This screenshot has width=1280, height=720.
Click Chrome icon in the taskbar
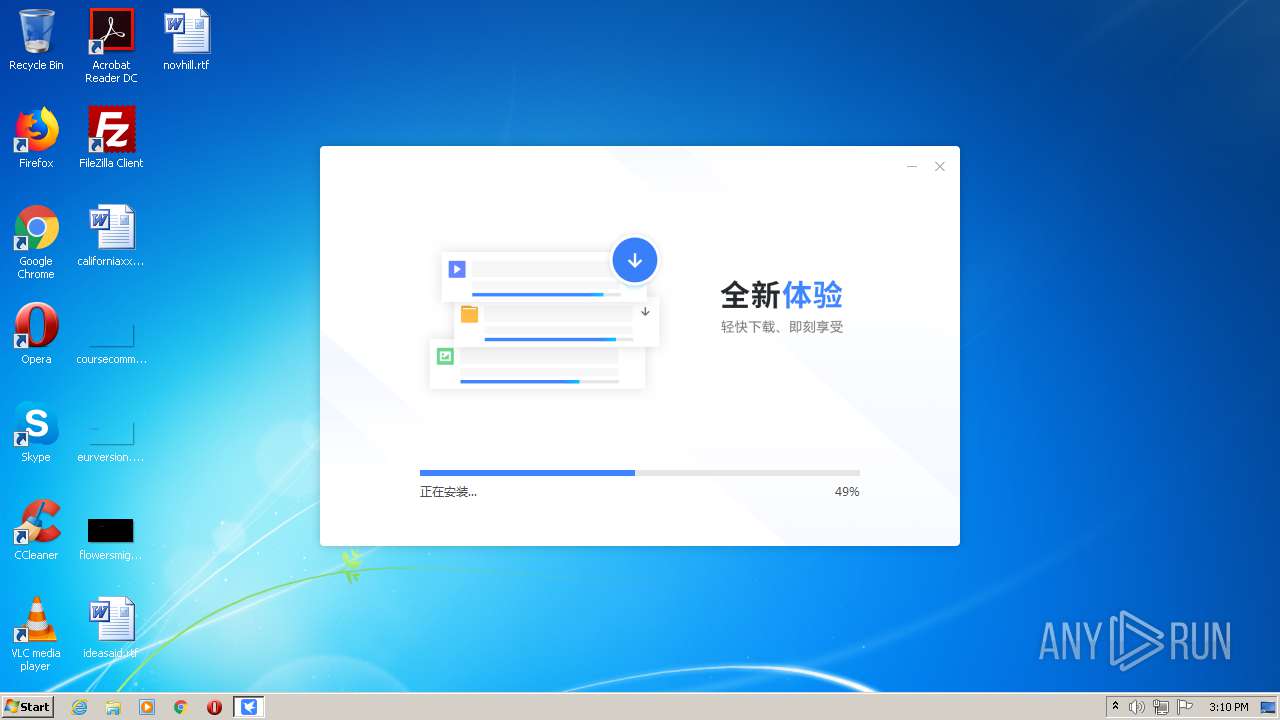(181, 707)
